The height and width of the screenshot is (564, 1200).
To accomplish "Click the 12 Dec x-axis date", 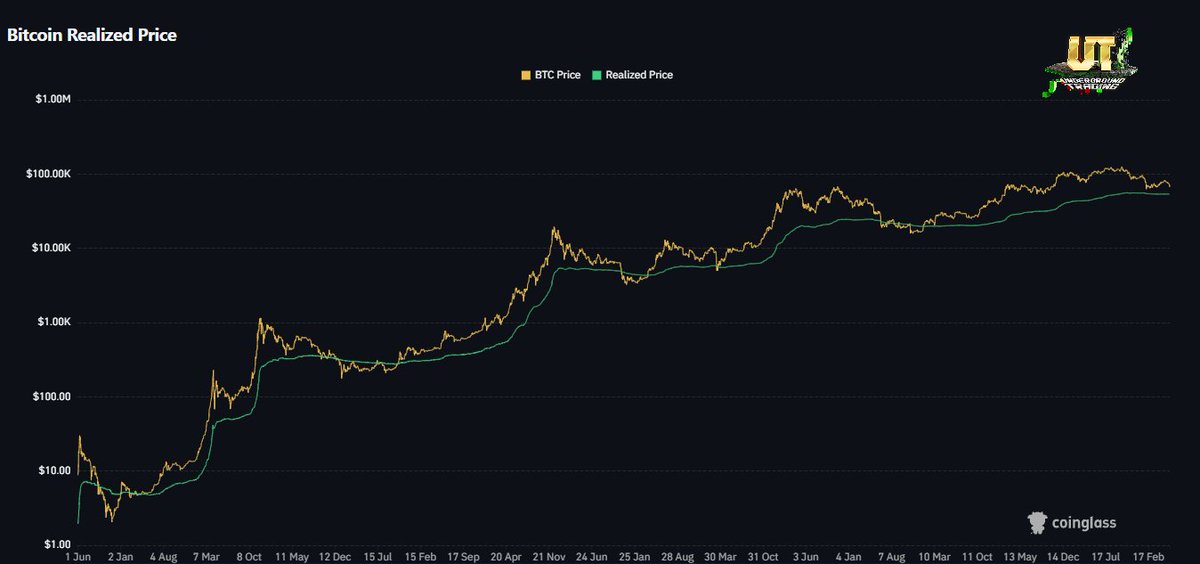I will (x=335, y=555).
